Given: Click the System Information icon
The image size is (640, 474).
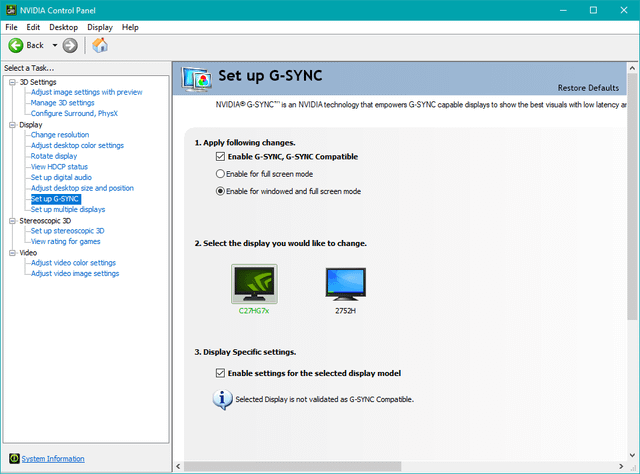Looking at the screenshot, I should click(x=12, y=459).
